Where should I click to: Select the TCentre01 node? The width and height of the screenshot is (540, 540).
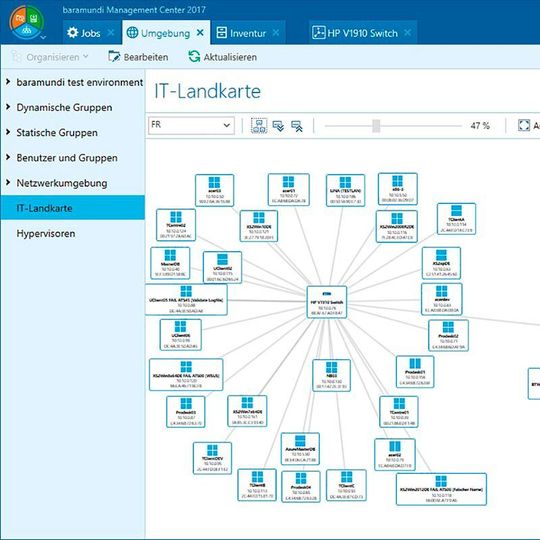pos(399,412)
